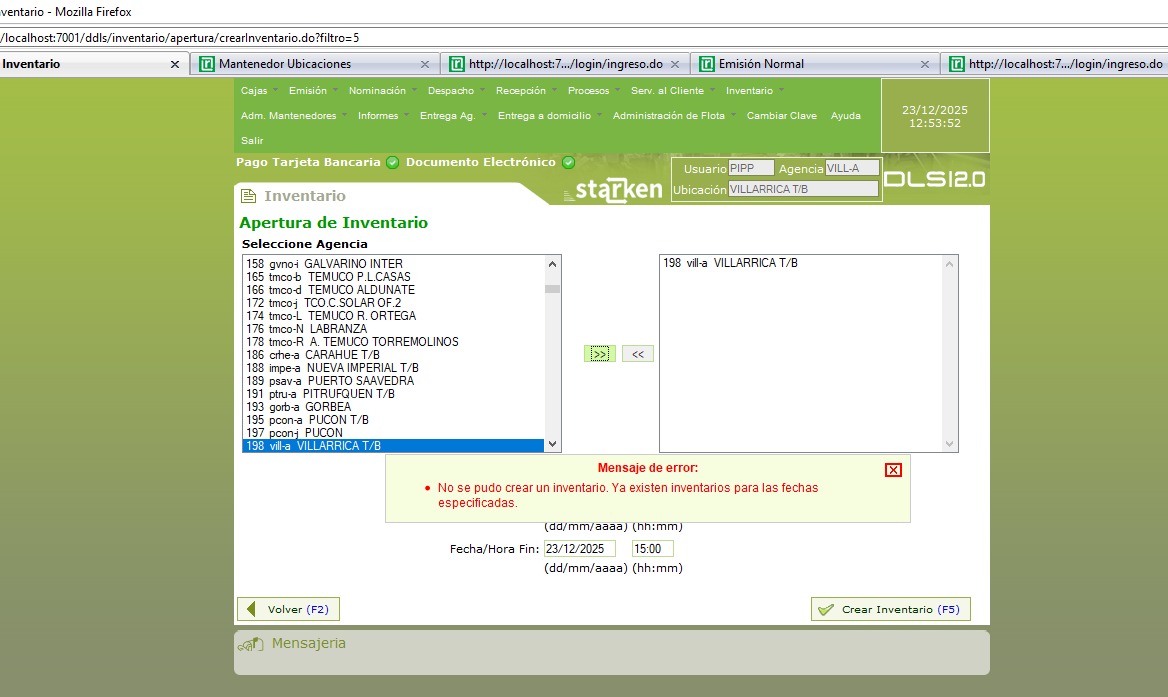The height and width of the screenshot is (697, 1168).
Task: Open the Cajas dropdown menu
Action: (x=254, y=91)
